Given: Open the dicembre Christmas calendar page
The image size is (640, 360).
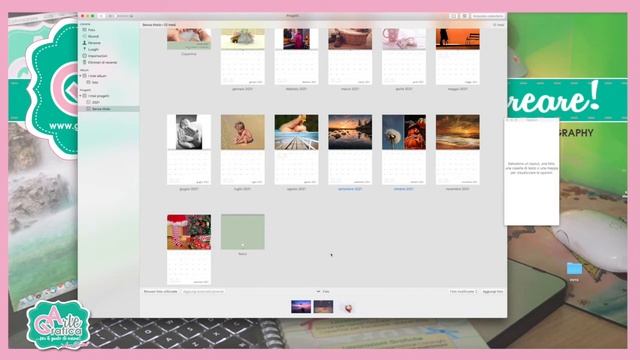Looking at the screenshot, I should 189,249.
